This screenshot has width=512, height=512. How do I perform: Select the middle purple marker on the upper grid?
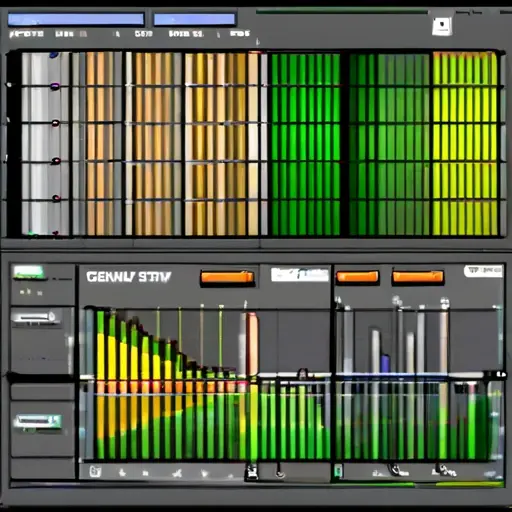pyautogui.click(x=55, y=123)
